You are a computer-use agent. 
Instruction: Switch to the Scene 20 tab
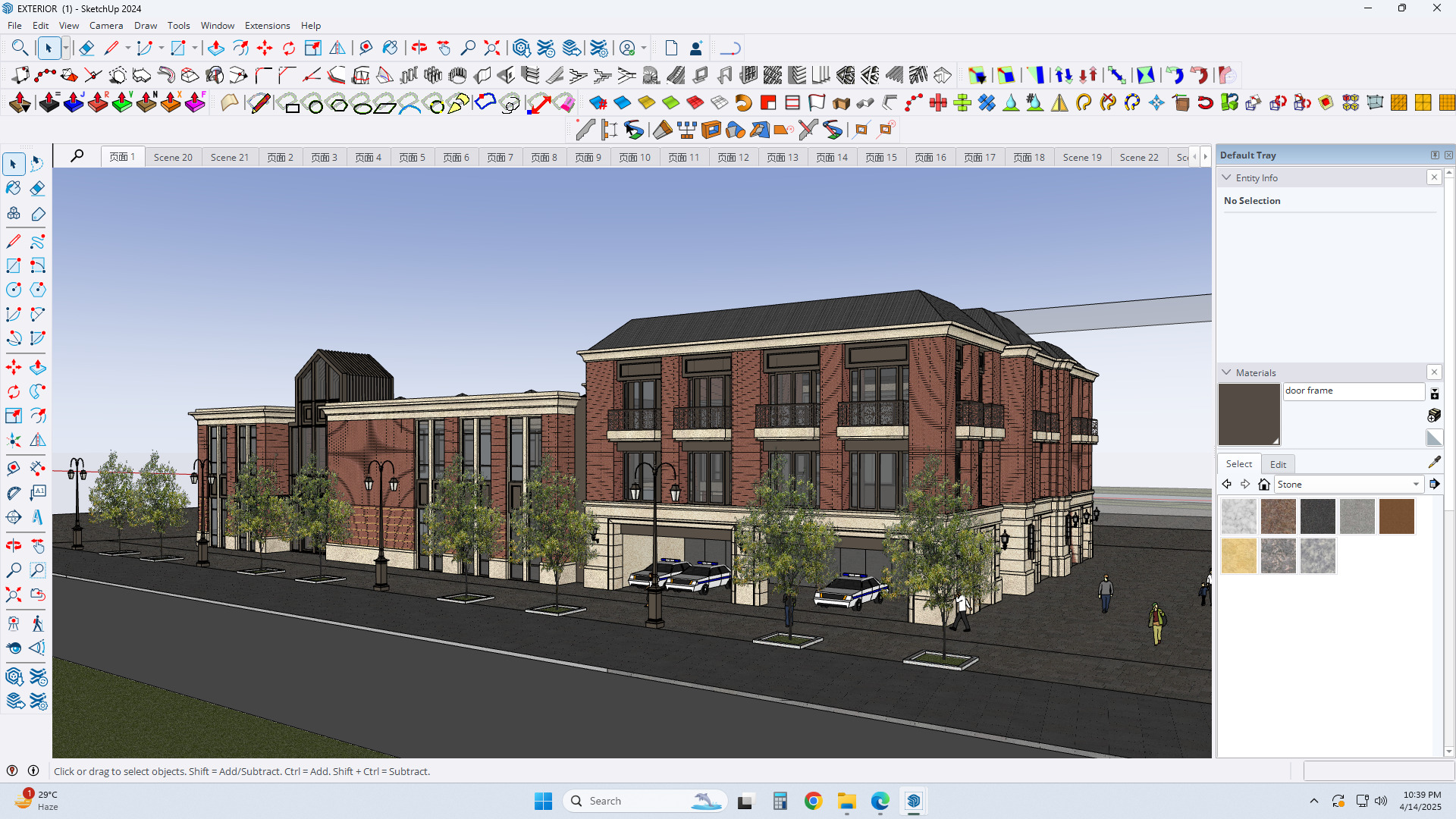[173, 157]
